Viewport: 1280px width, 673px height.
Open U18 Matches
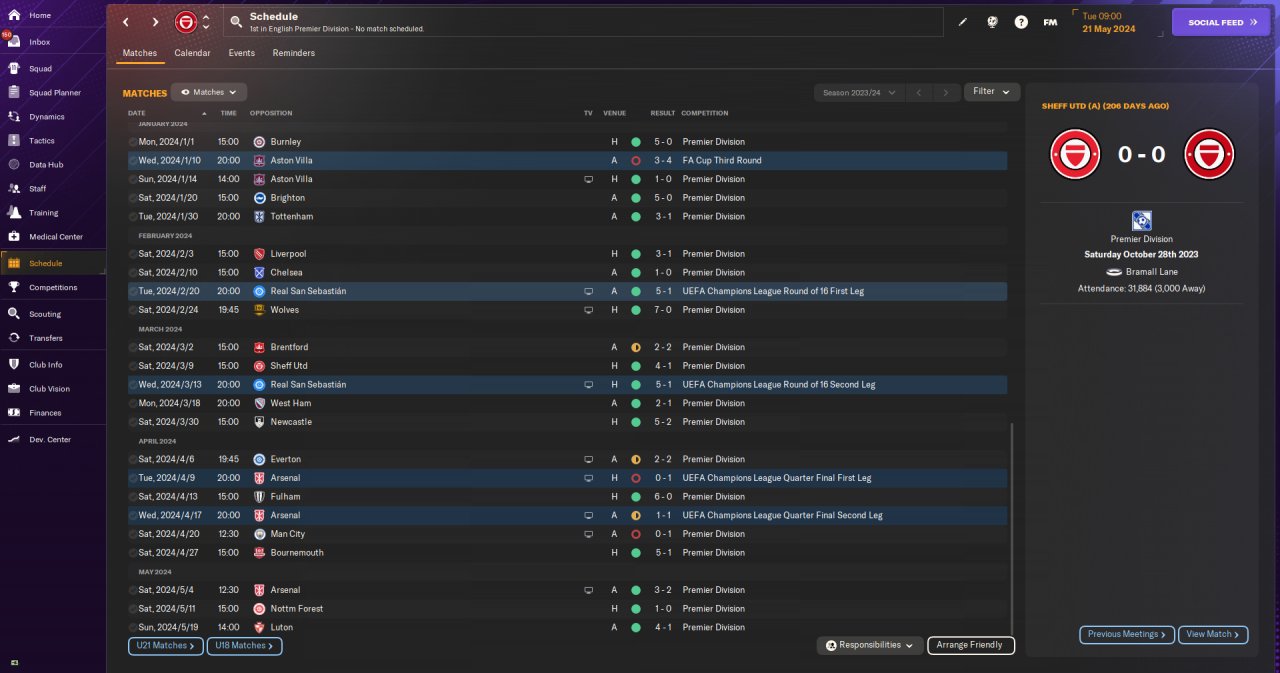click(x=245, y=646)
